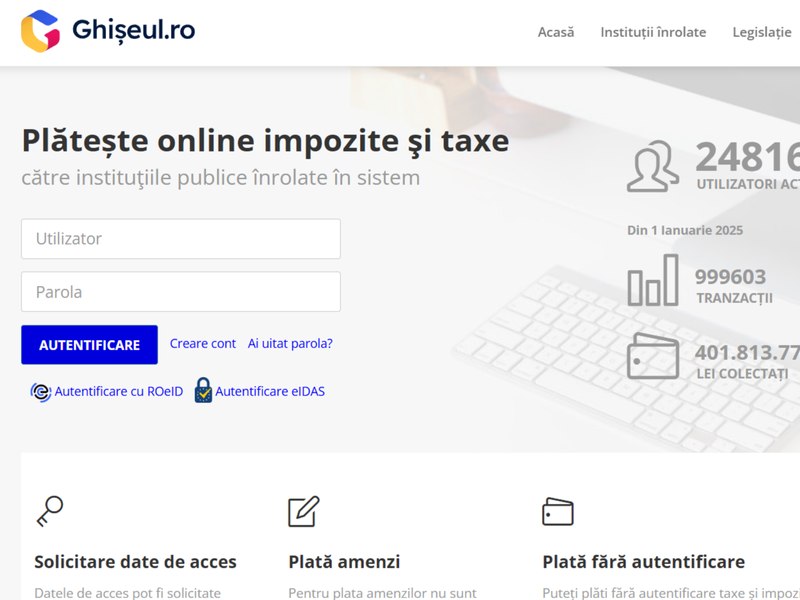800x600 pixels.
Task: Click the wallet icon beside LEI COLECTAȚI
Action: coord(653,356)
